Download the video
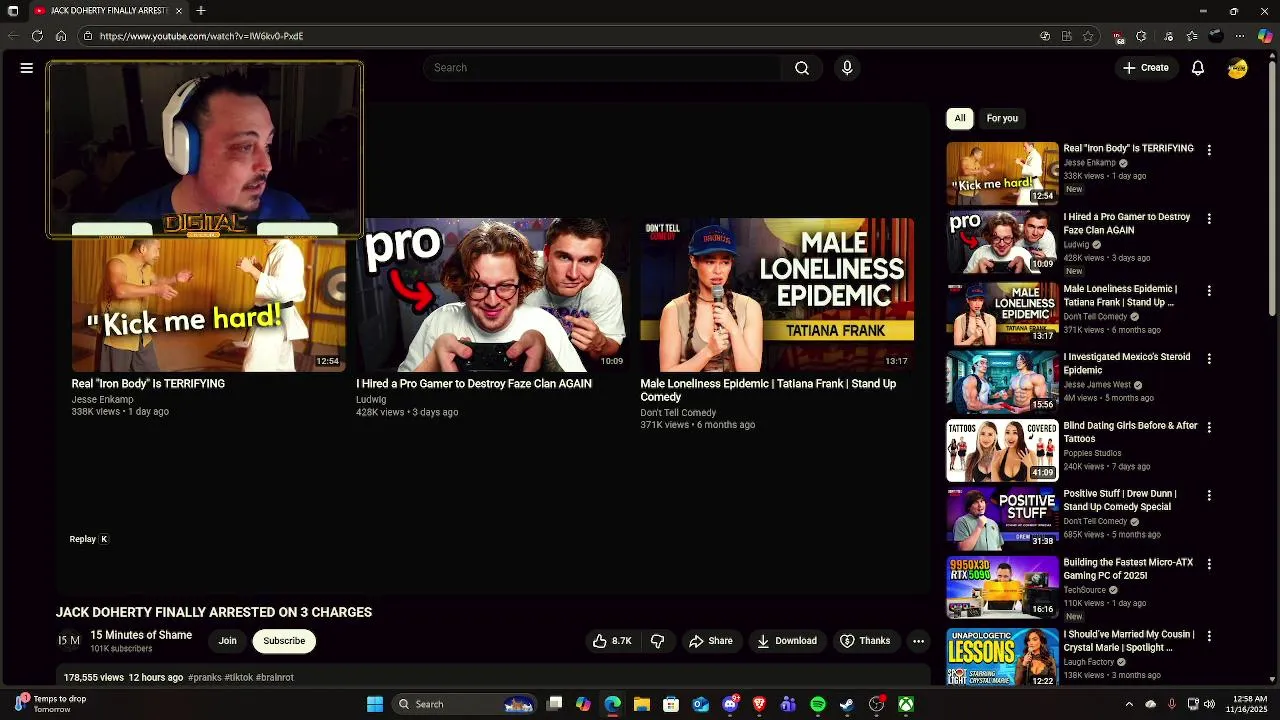Screen dimensions: 1280x720 pyautogui.click(x=787, y=641)
